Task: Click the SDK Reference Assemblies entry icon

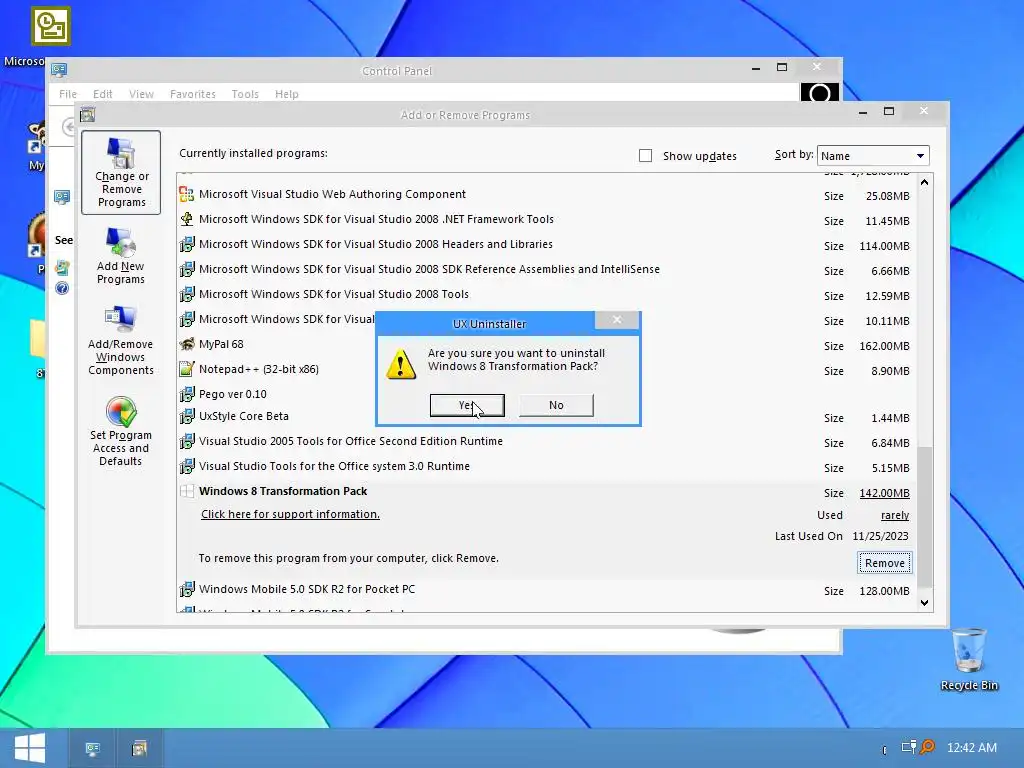Action: pos(187,269)
